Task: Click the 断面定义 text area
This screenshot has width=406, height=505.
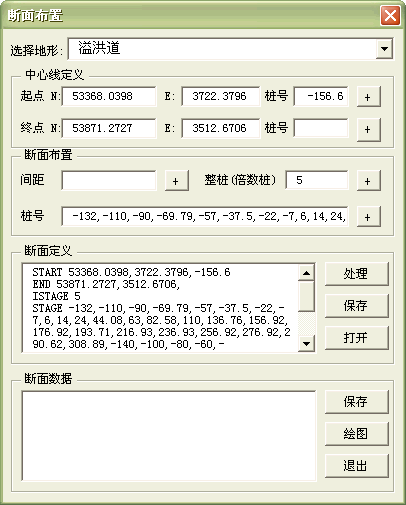Action: point(161,308)
